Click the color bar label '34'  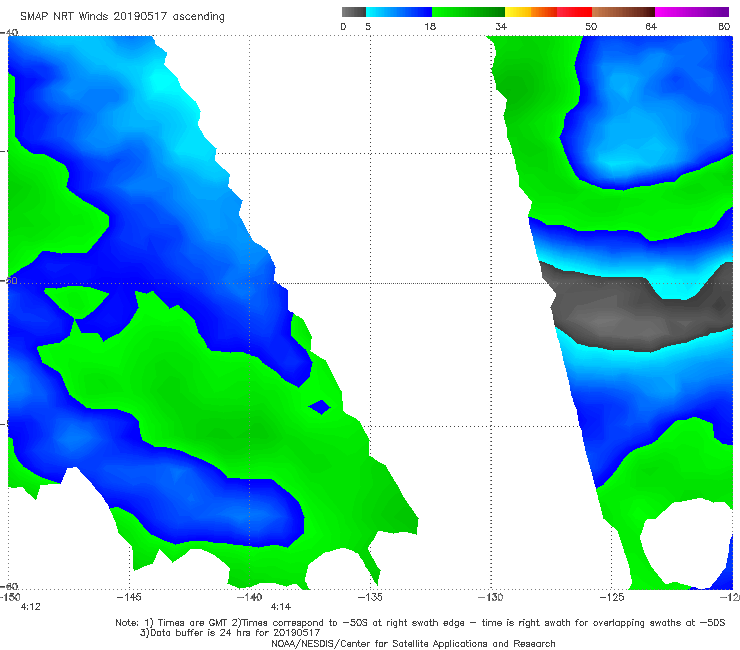[x=501, y=27]
